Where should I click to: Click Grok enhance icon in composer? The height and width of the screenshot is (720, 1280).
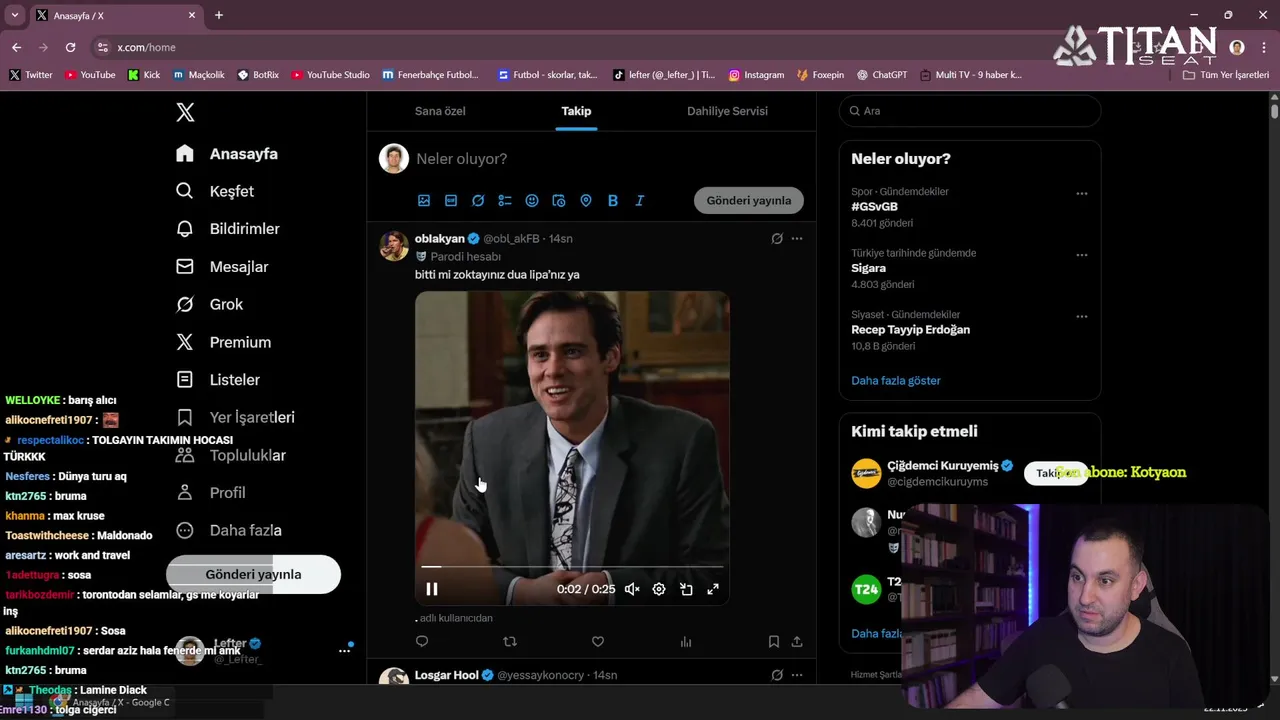(478, 200)
